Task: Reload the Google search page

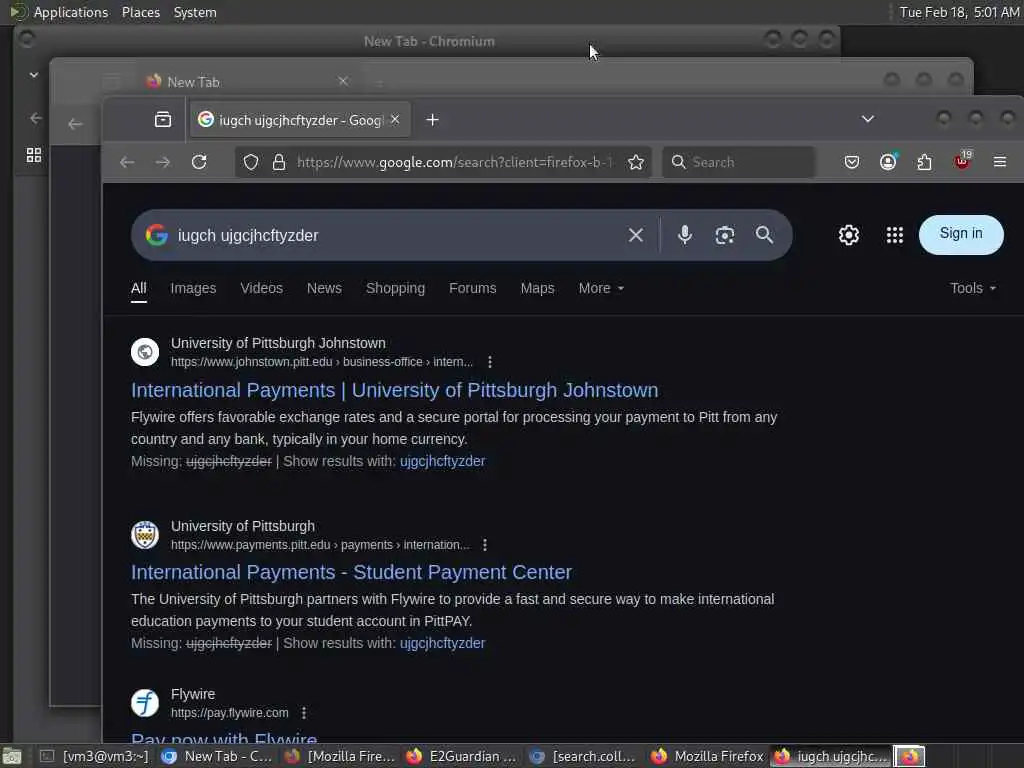Action: point(199,162)
